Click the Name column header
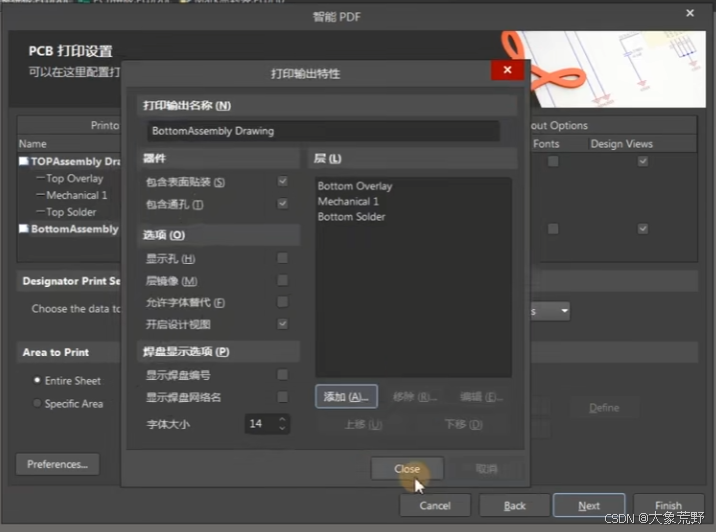Image resolution: width=716 pixels, height=532 pixels. pos(32,144)
